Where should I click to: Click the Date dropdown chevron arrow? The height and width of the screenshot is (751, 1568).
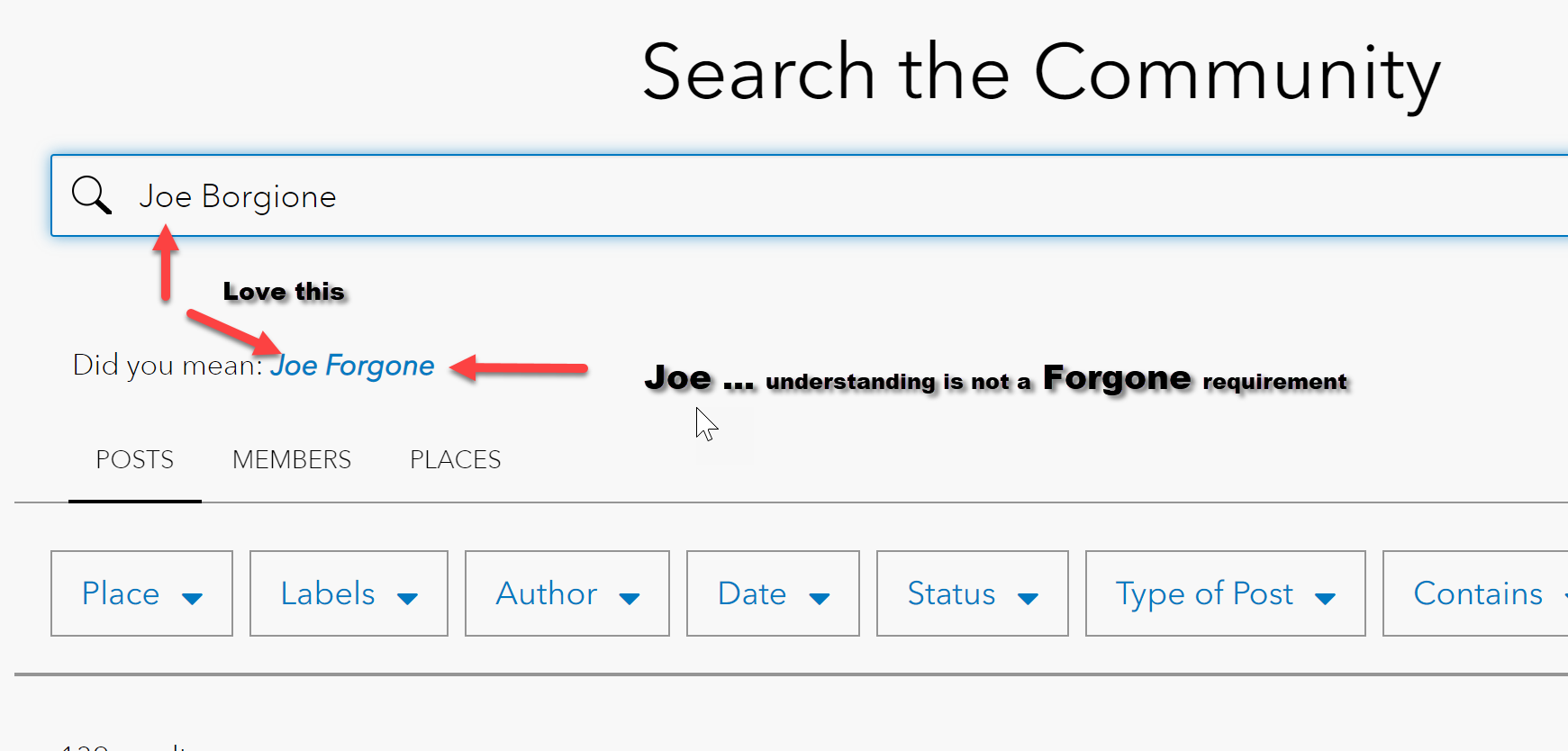[820, 597]
